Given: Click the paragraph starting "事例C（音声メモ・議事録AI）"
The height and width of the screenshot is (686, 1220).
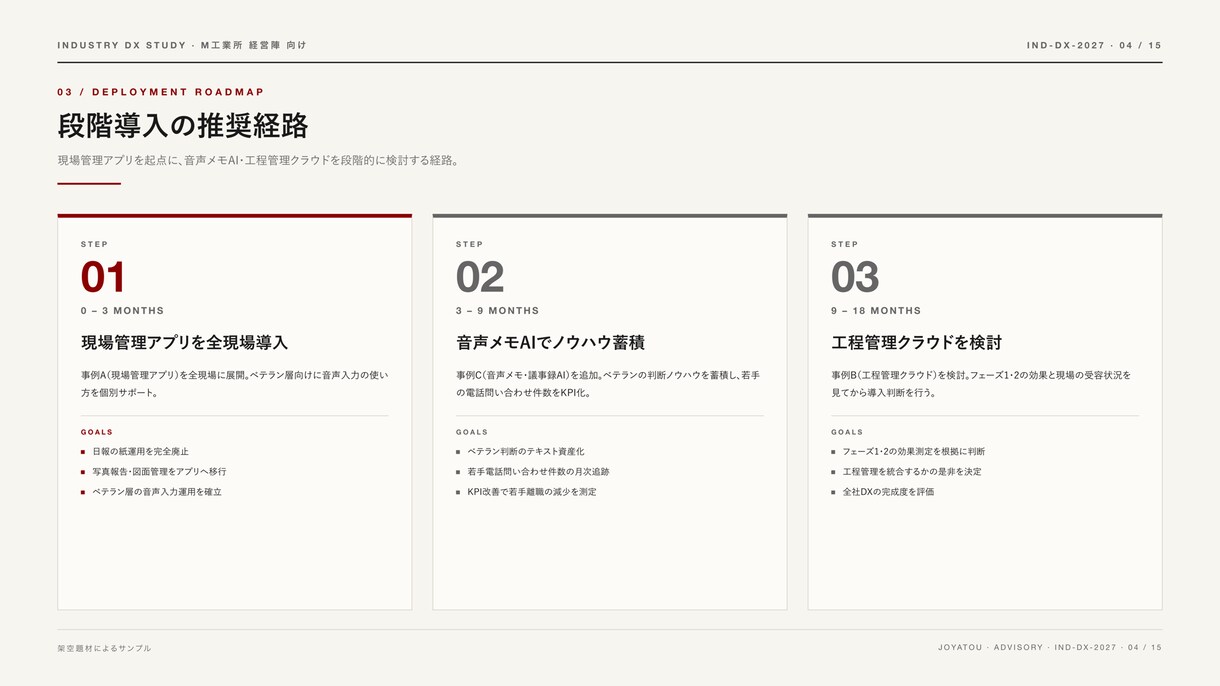Looking at the screenshot, I should tap(608, 384).
